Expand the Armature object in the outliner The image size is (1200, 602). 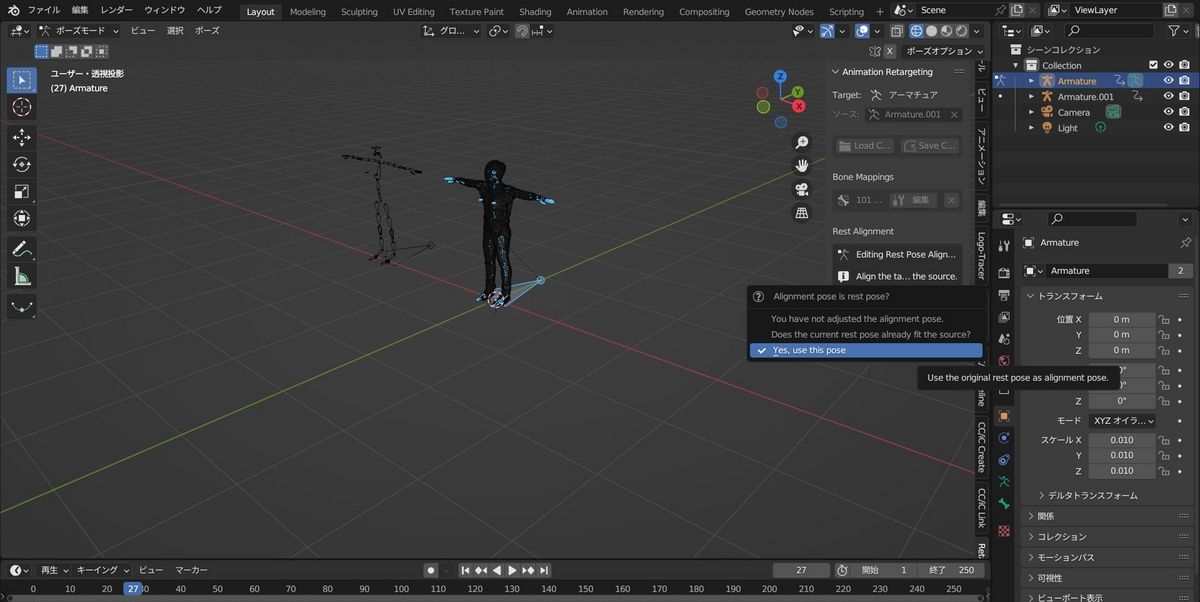coord(1031,81)
